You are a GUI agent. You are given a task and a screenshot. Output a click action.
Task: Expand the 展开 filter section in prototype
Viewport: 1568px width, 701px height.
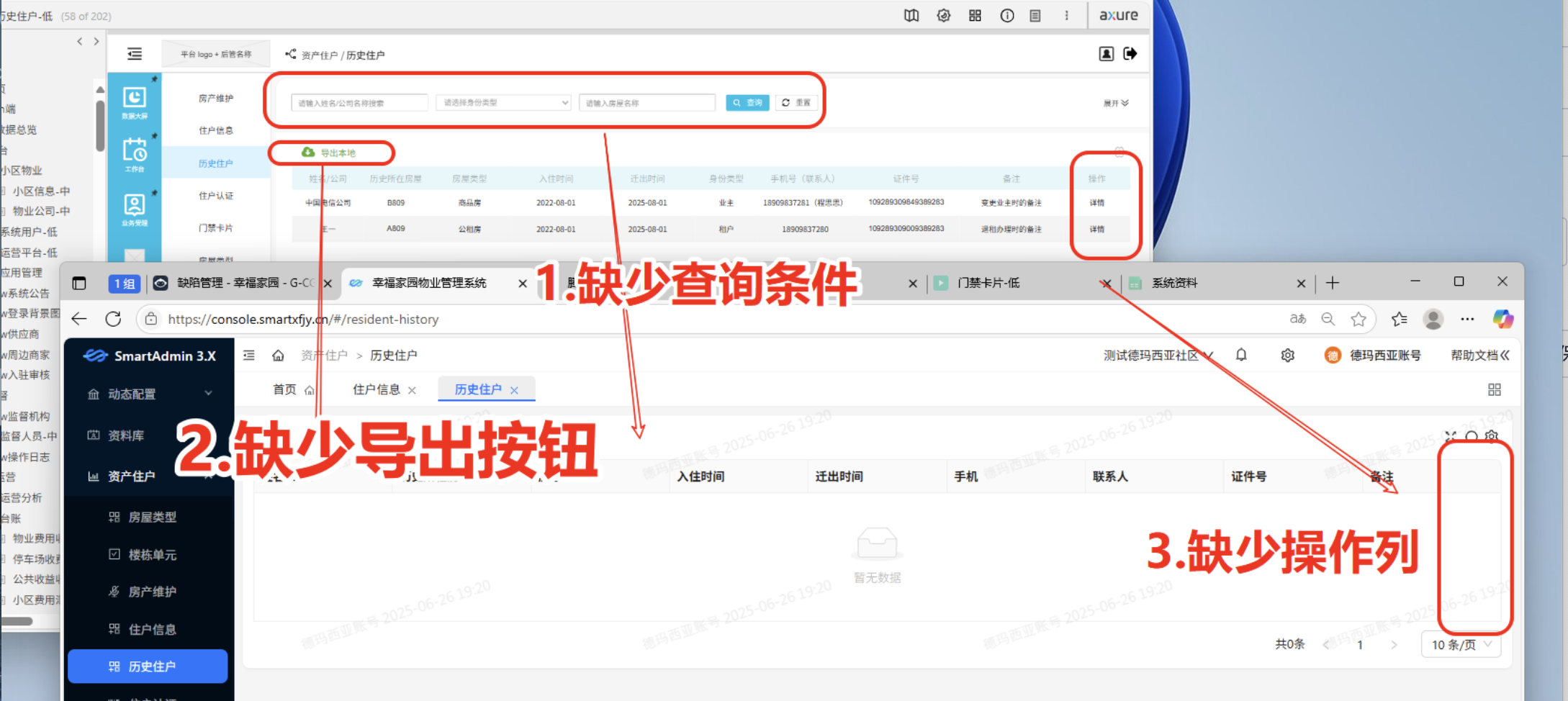tap(1115, 103)
